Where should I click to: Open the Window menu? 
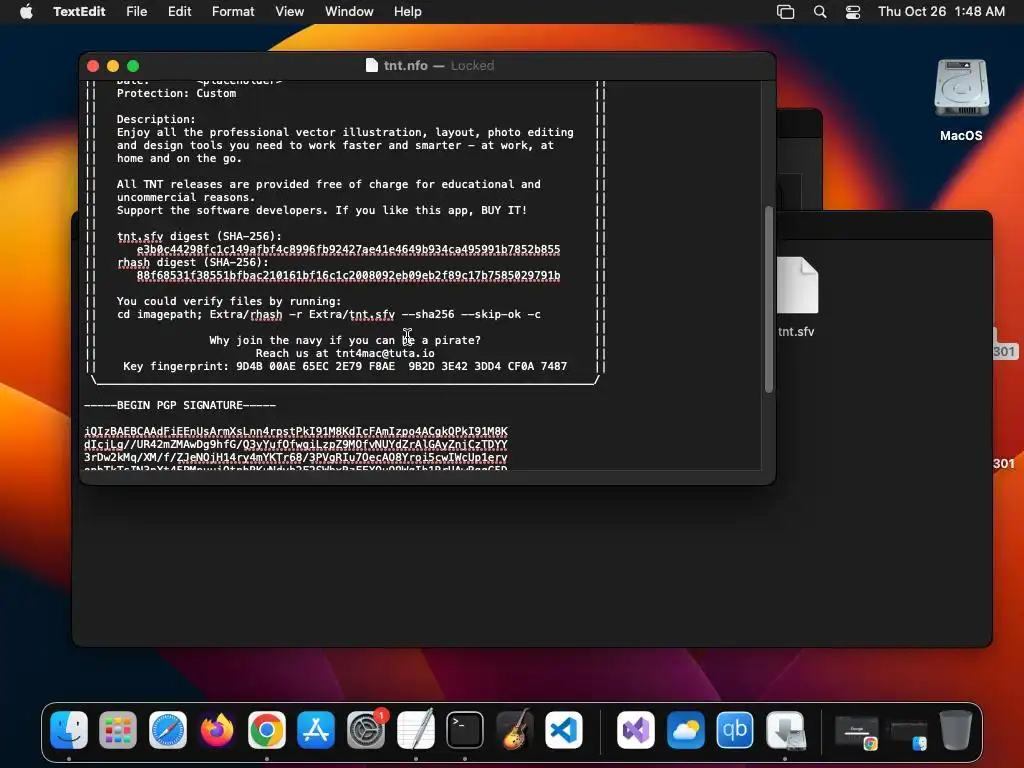pyautogui.click(x=349, y=12)
